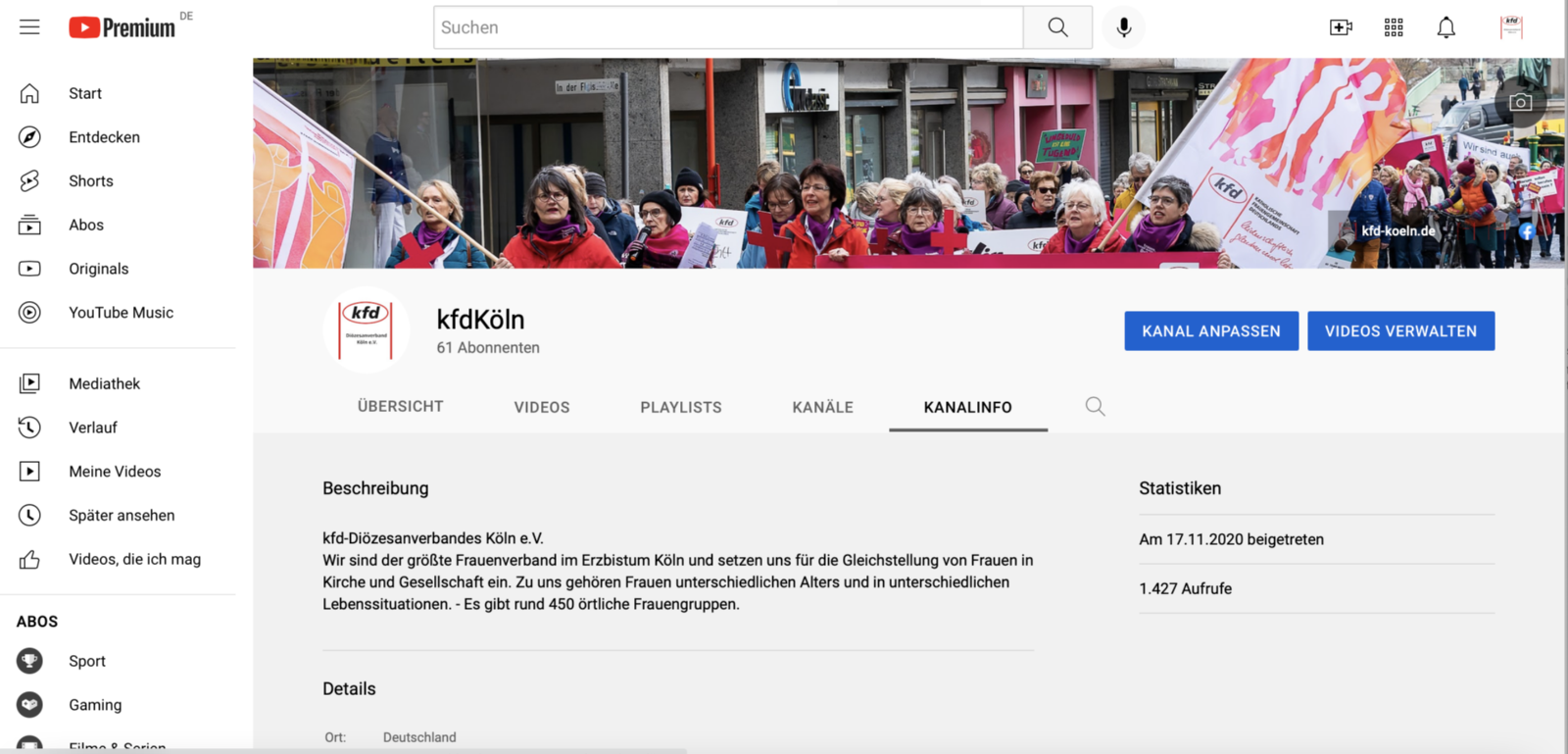Open Shorts in the sidebar
The width and height of the screenshot is (1568, 754).
[91, 181]
